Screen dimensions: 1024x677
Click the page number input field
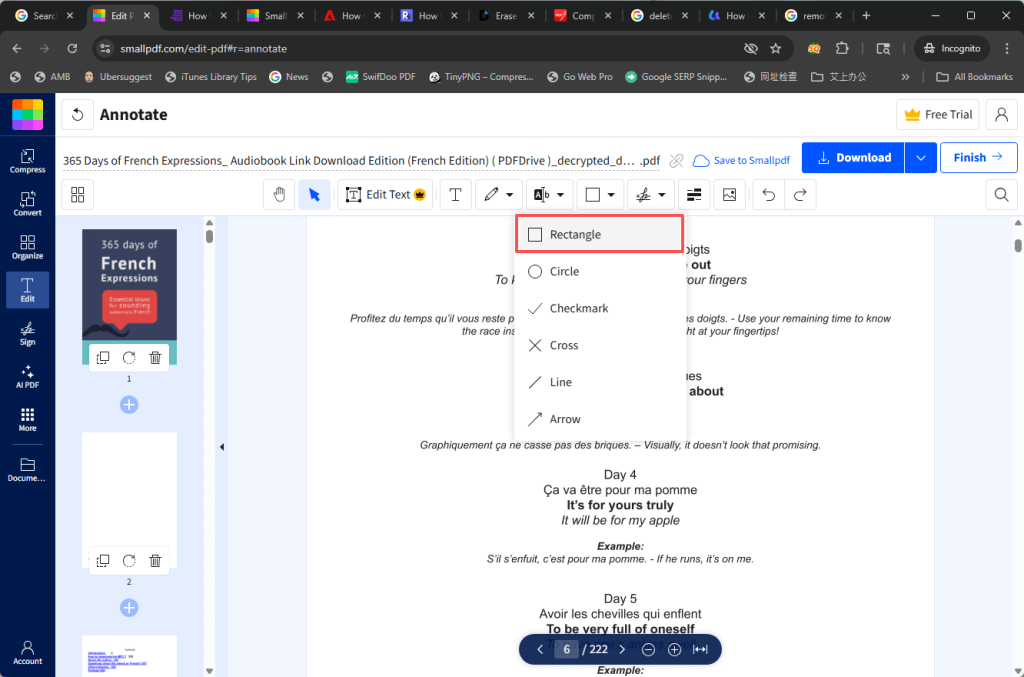pos(565,649)
